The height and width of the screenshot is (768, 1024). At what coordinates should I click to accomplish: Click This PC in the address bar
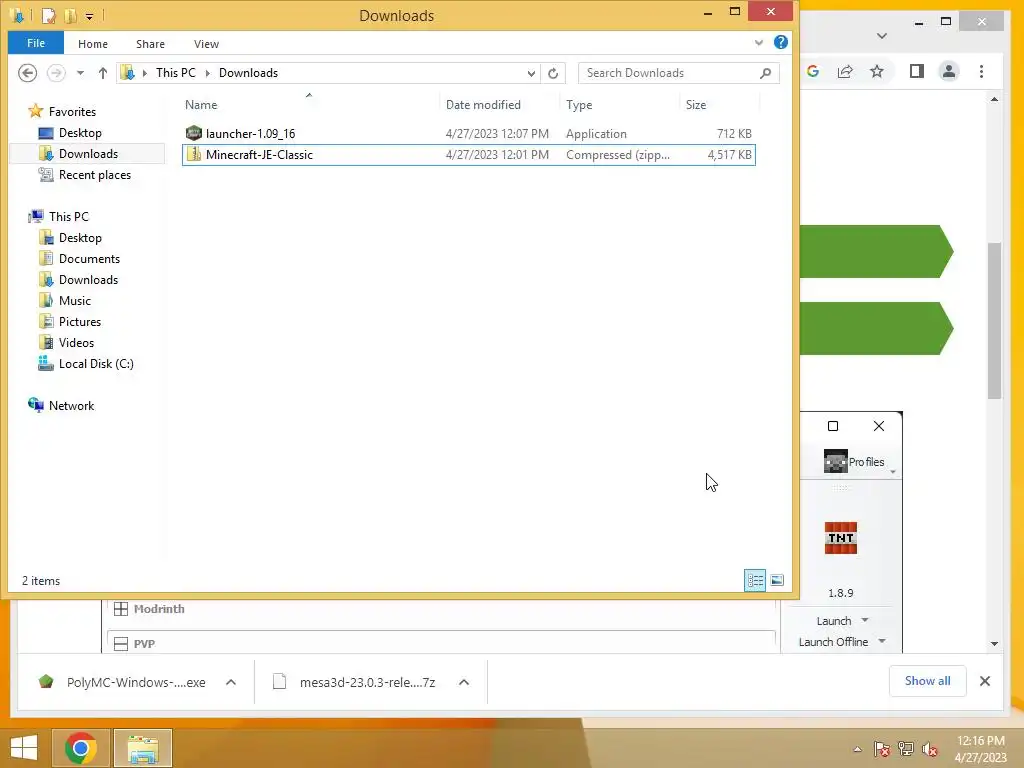[x=176, y=73]
